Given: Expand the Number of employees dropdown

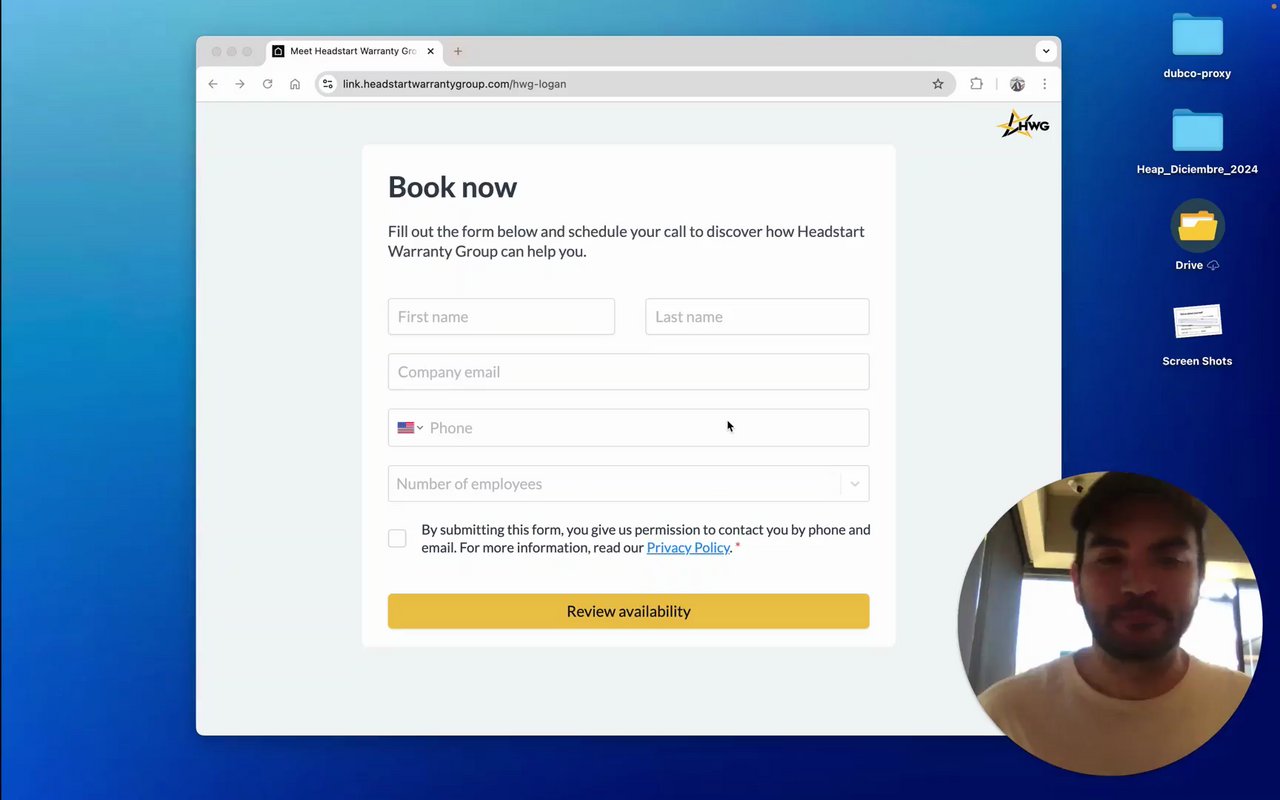Looking at the screenshot, I should tap(628, 484).
